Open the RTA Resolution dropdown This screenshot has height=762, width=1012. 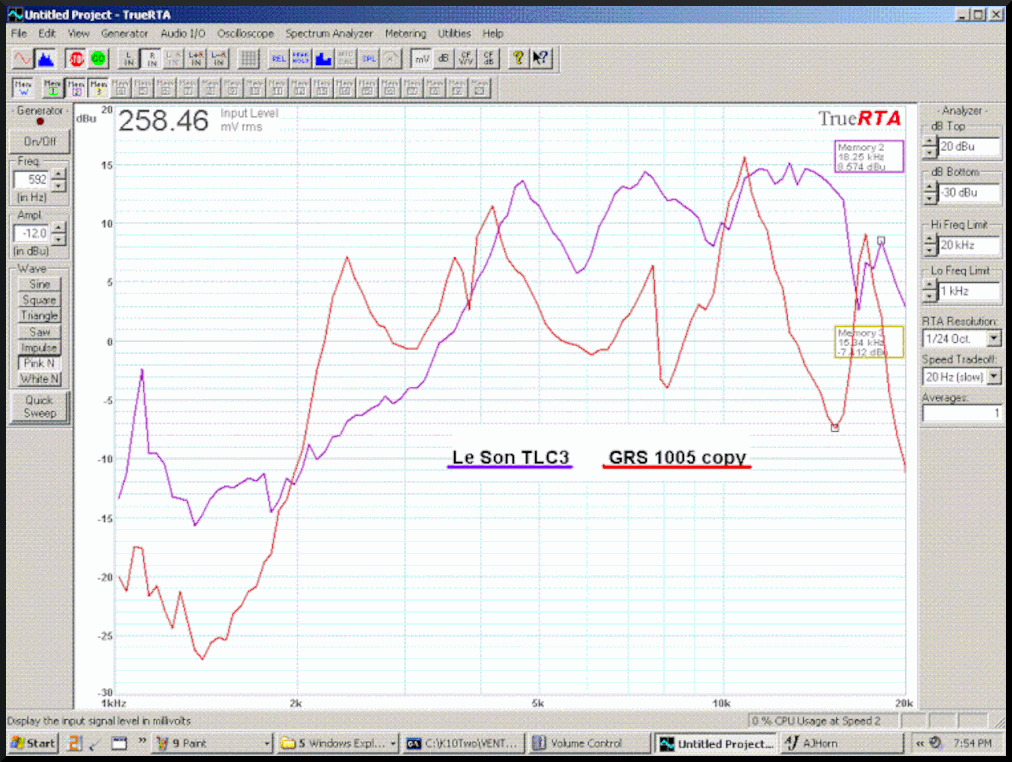[993, 338]
